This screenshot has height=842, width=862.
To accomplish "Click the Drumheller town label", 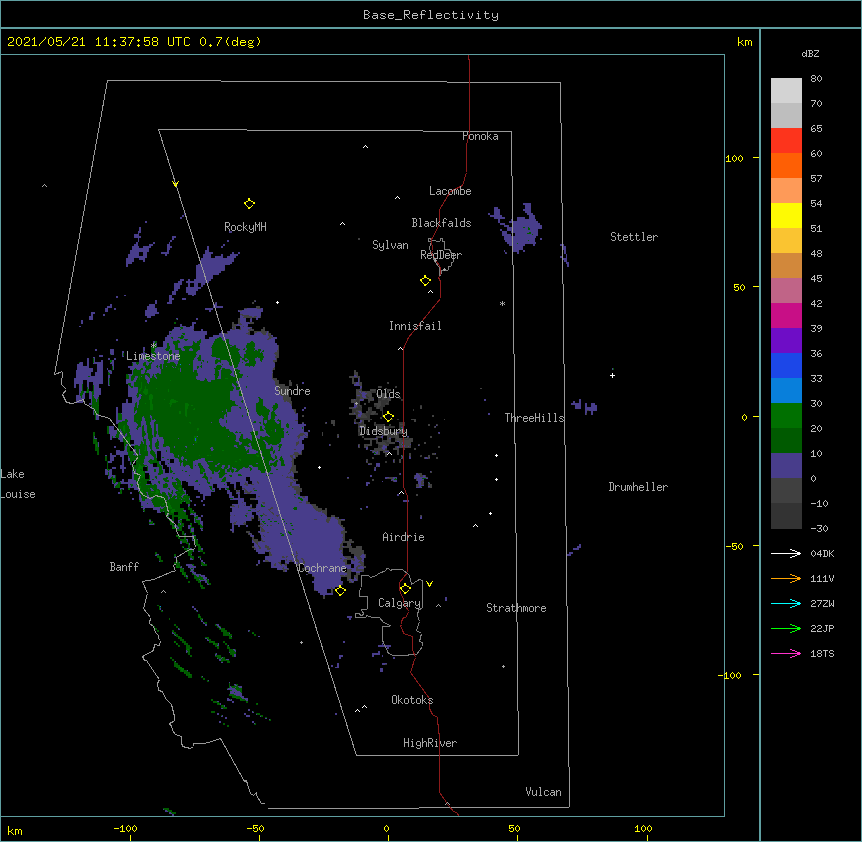I will [638, 487].
